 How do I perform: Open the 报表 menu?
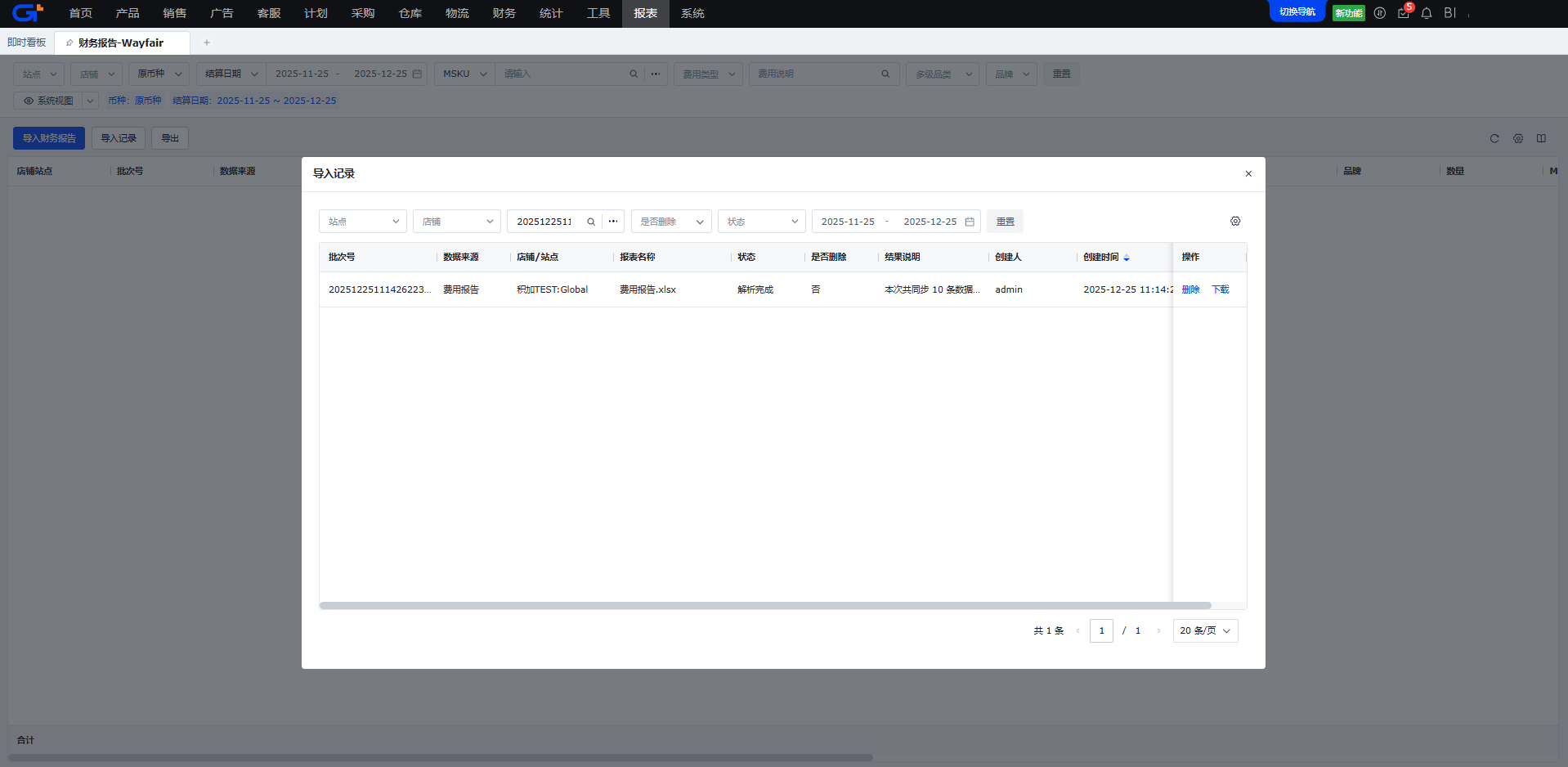(x=646, y=13)
